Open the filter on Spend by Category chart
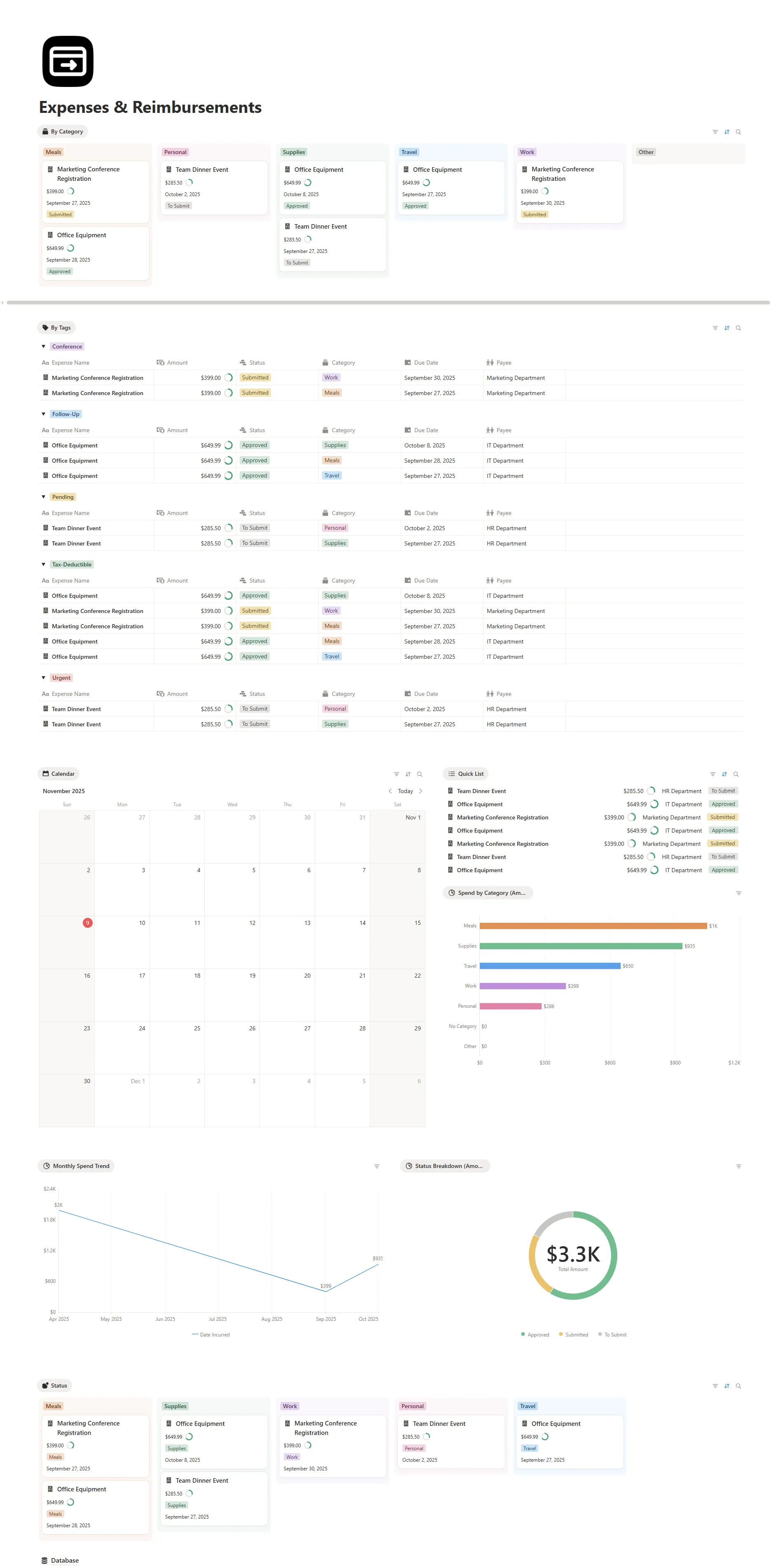The height and width of the screenshot is (1568, 773). click(x=739, y=892)
